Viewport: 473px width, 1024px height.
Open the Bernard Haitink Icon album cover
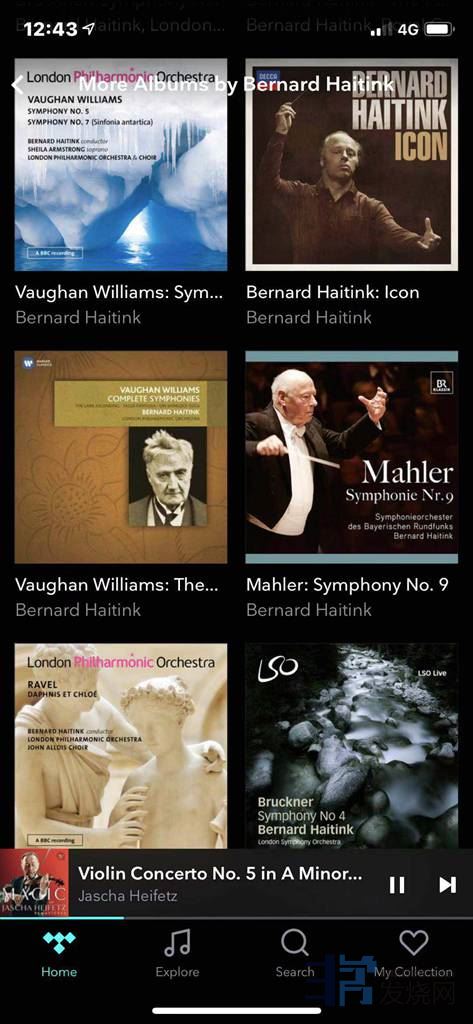351,165
